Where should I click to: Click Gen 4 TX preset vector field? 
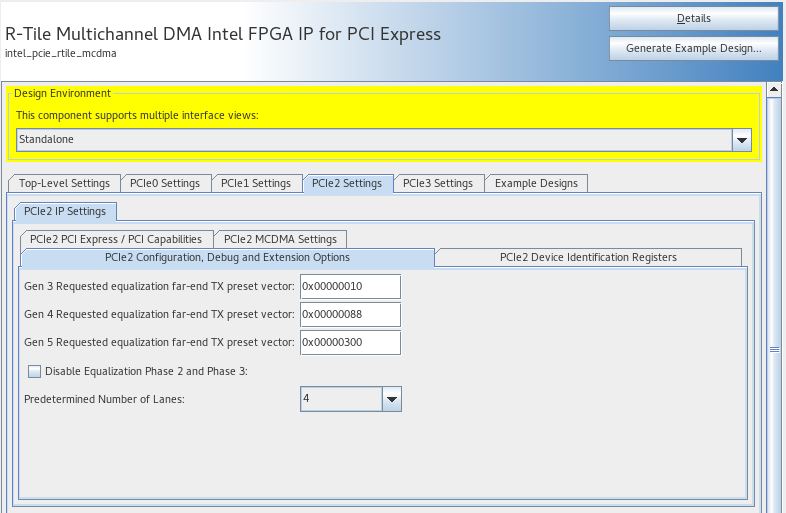point(350,314)
